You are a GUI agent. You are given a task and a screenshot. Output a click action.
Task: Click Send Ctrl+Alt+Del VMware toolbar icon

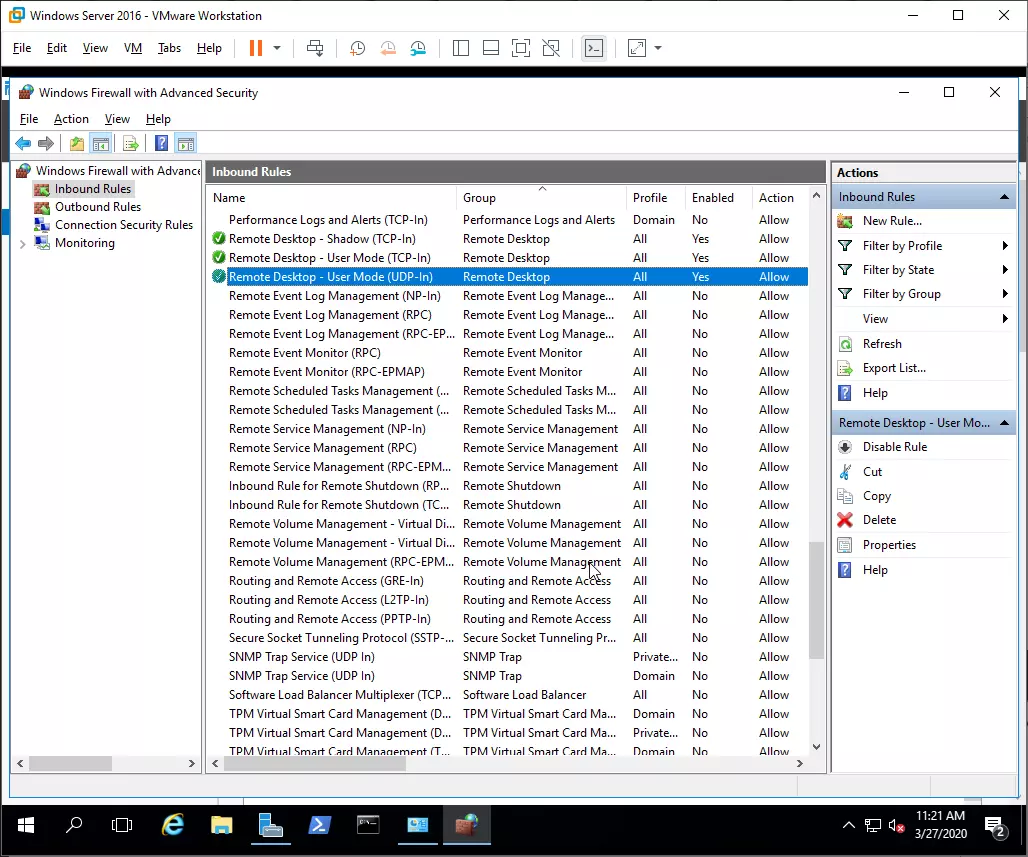tap(315, 48)
